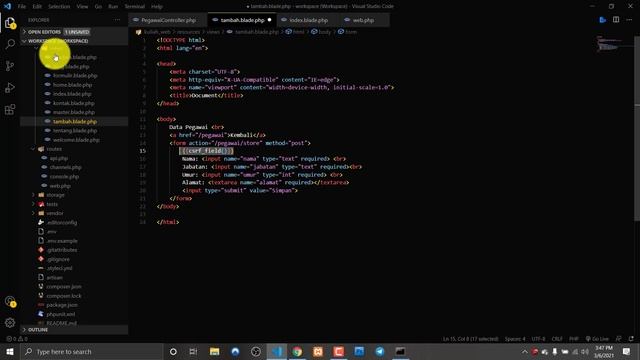Open the Explorer view in activity bar
Image resolution: width=640 pixels, height=360 pixels.
click(10, 23)
